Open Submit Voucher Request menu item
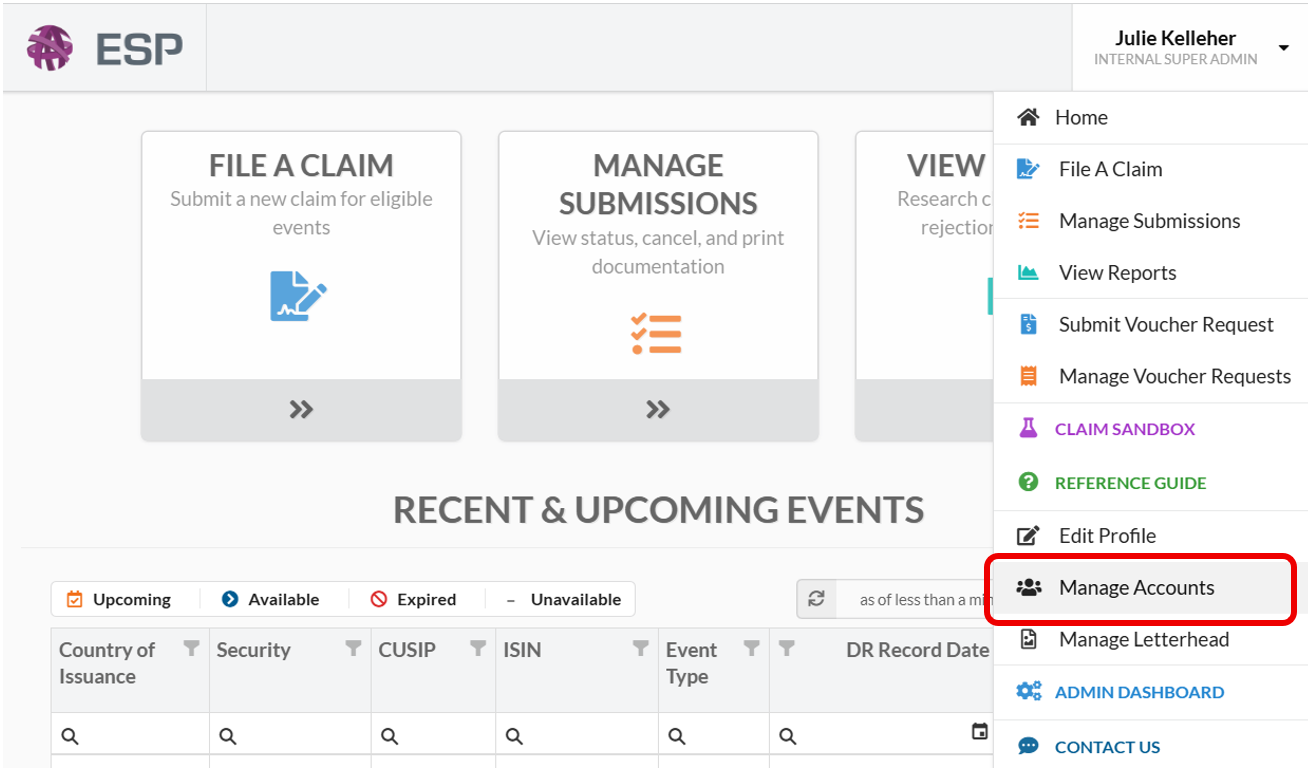 point(1151,324)
